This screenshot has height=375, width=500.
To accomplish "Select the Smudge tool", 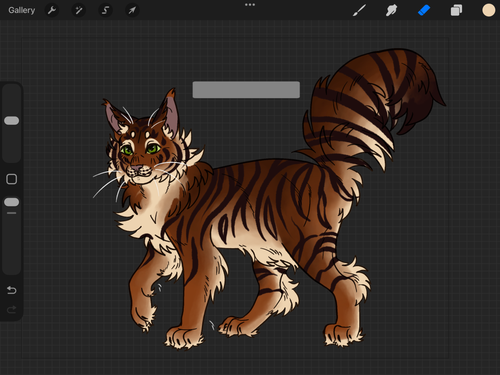I will (x=391, y=10).
